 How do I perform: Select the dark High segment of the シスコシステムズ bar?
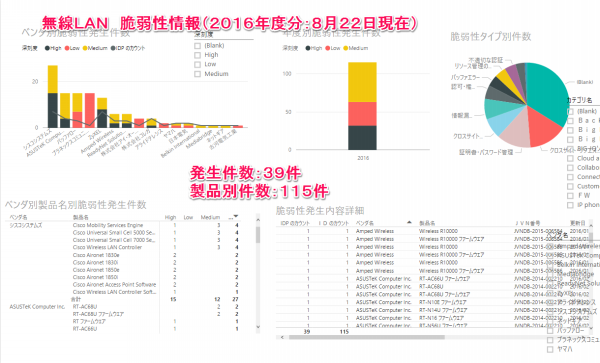53,110
